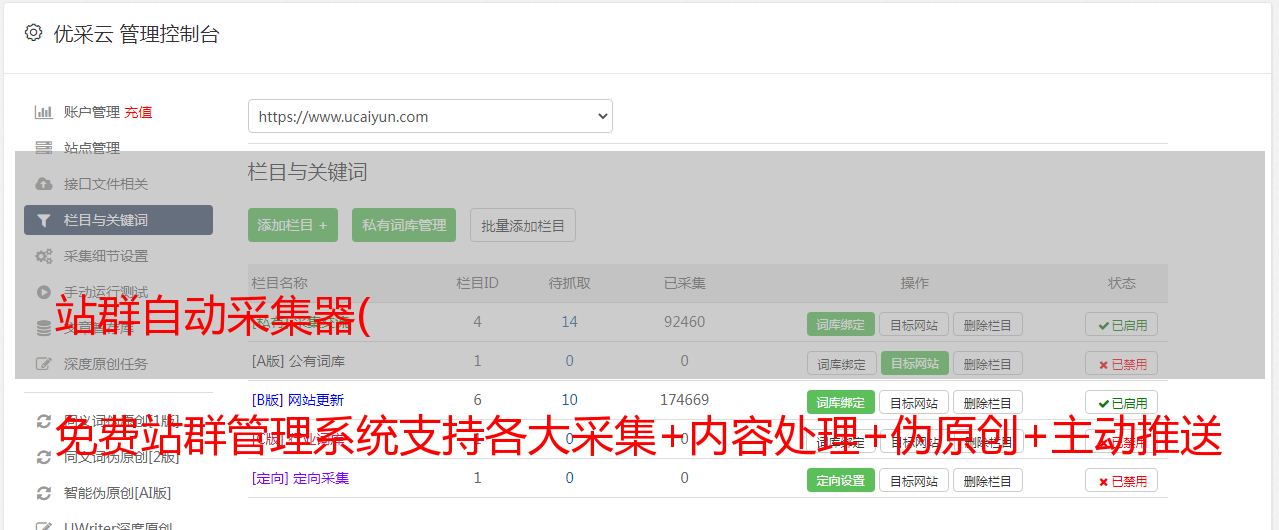
Task: Click the refresh icon for 同义词伪原创[2版]
Action: point(43,457)
